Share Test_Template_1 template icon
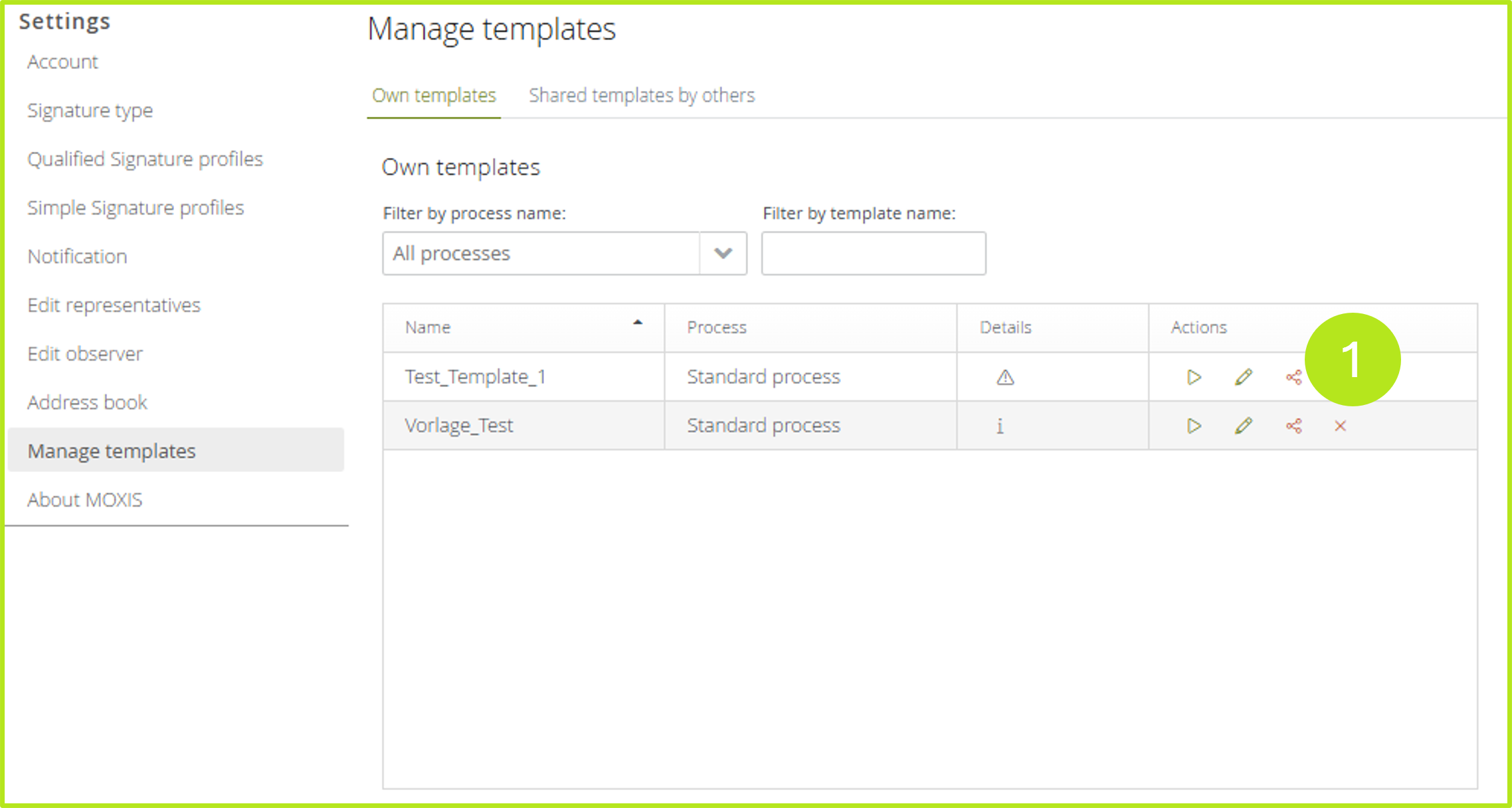The height and width of the screenshot is (808, 1512). (1293, 378)
